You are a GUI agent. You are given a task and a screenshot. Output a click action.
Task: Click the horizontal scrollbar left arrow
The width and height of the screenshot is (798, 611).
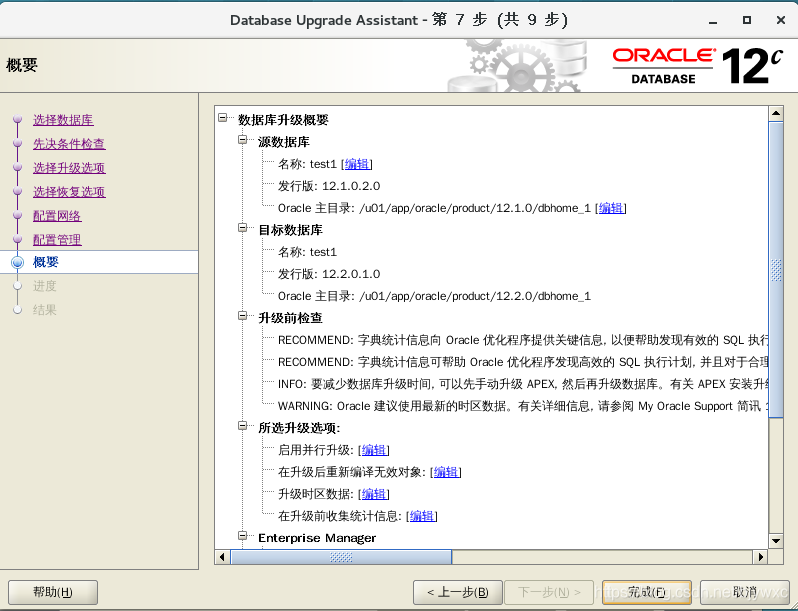coord(222,557)
